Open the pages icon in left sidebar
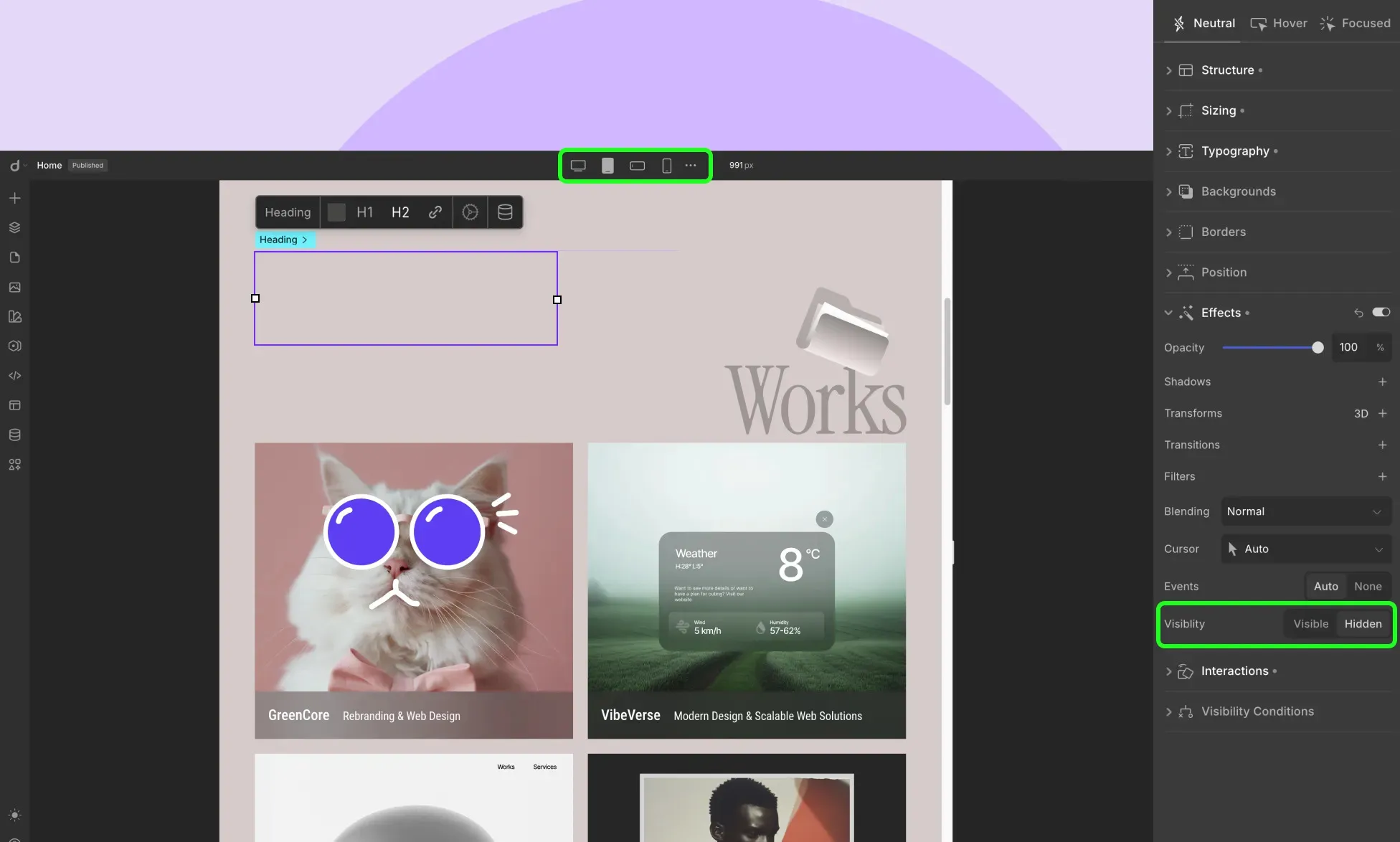 14,257
